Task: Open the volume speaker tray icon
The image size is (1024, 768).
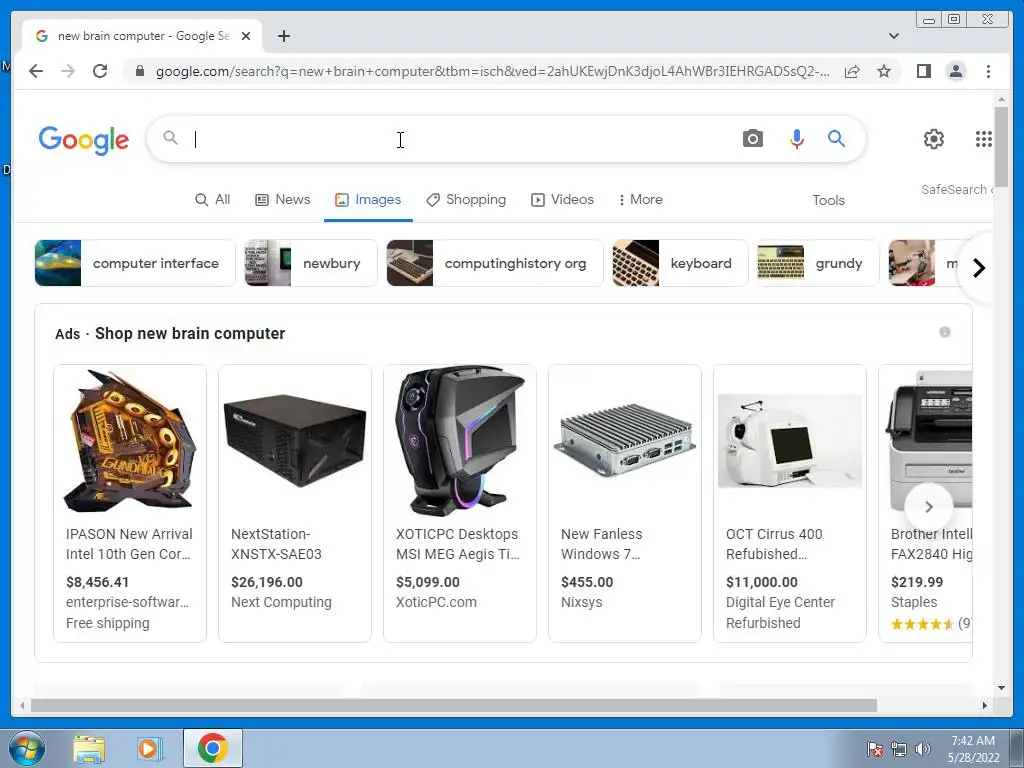Action: (923, 749)
